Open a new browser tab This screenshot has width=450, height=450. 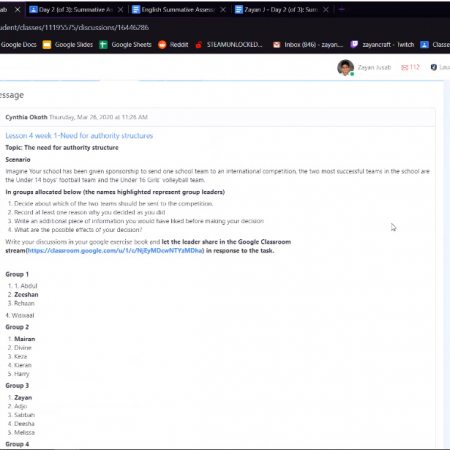(341, 10)
